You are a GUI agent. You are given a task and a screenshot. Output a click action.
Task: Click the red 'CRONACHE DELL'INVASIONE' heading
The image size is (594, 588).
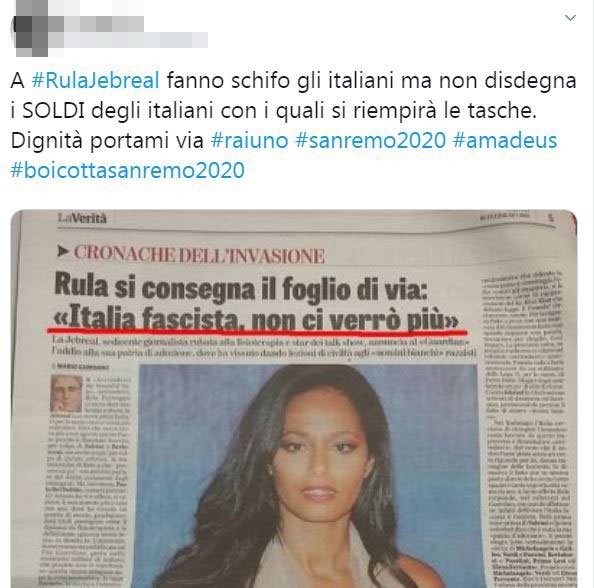point(199,255)
